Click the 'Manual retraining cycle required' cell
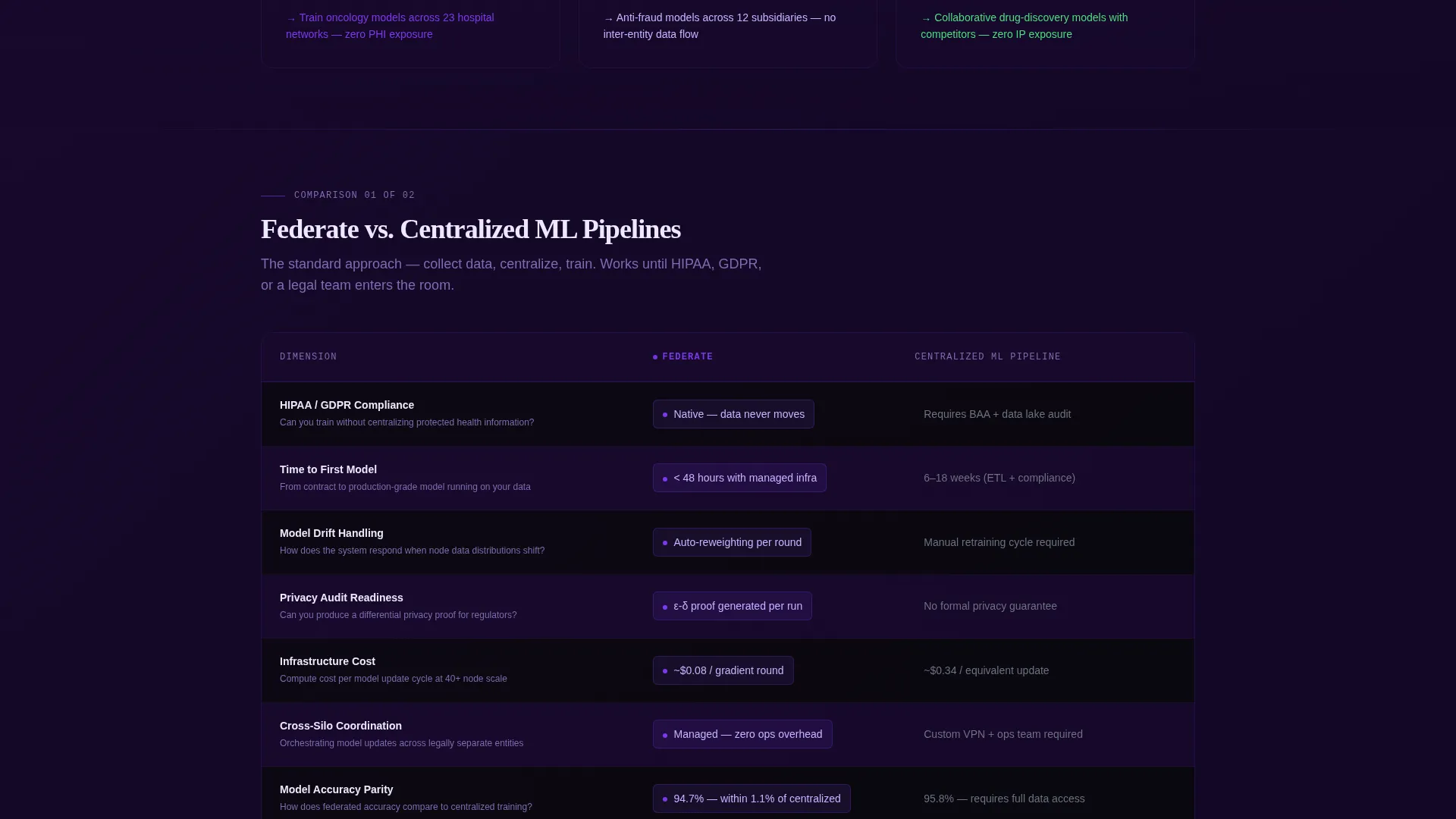Image resolution: width=1456 pixels, height=819 pixels. click(999, 542)
